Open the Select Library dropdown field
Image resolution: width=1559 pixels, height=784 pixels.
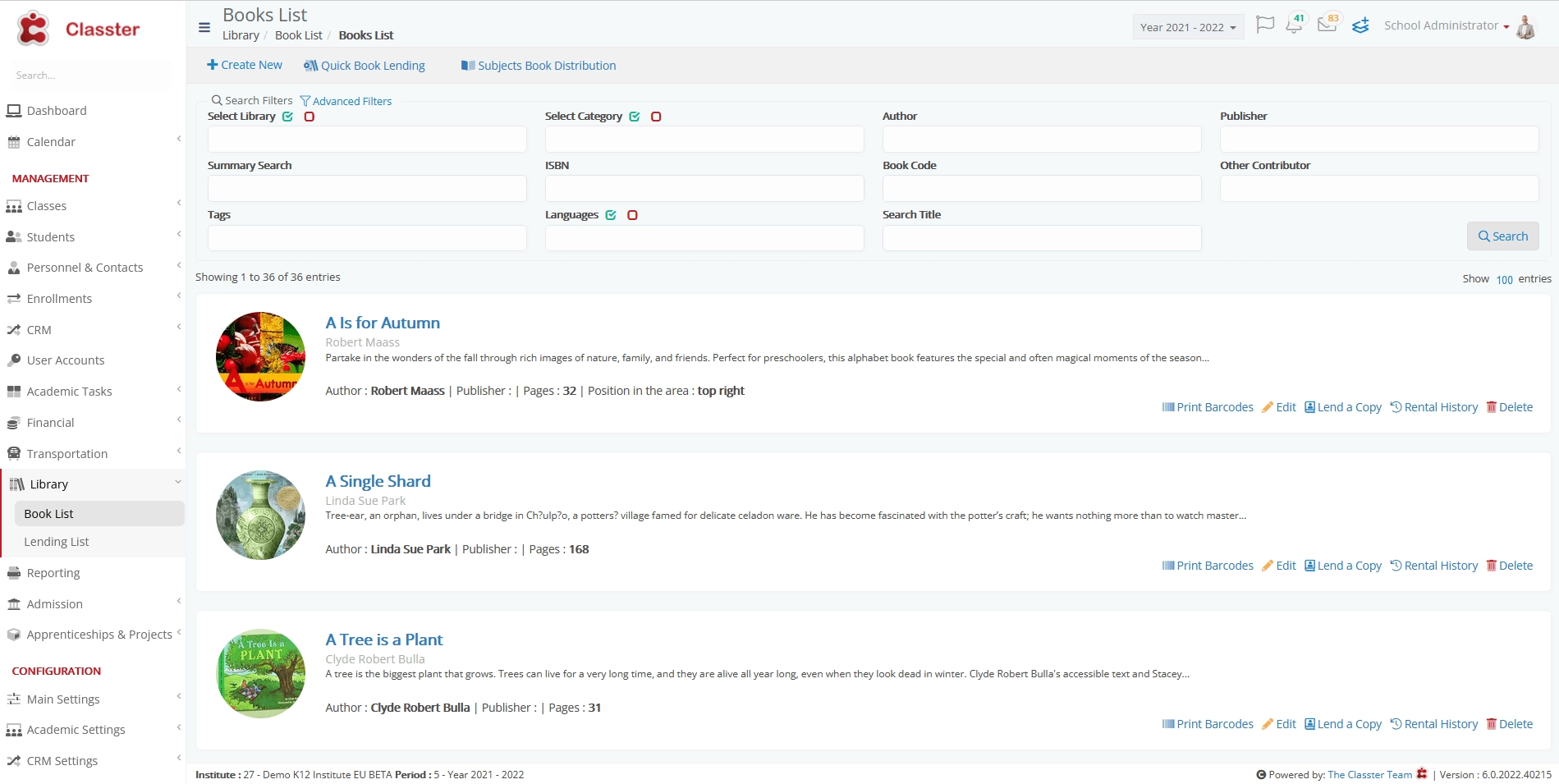(367, 139)
